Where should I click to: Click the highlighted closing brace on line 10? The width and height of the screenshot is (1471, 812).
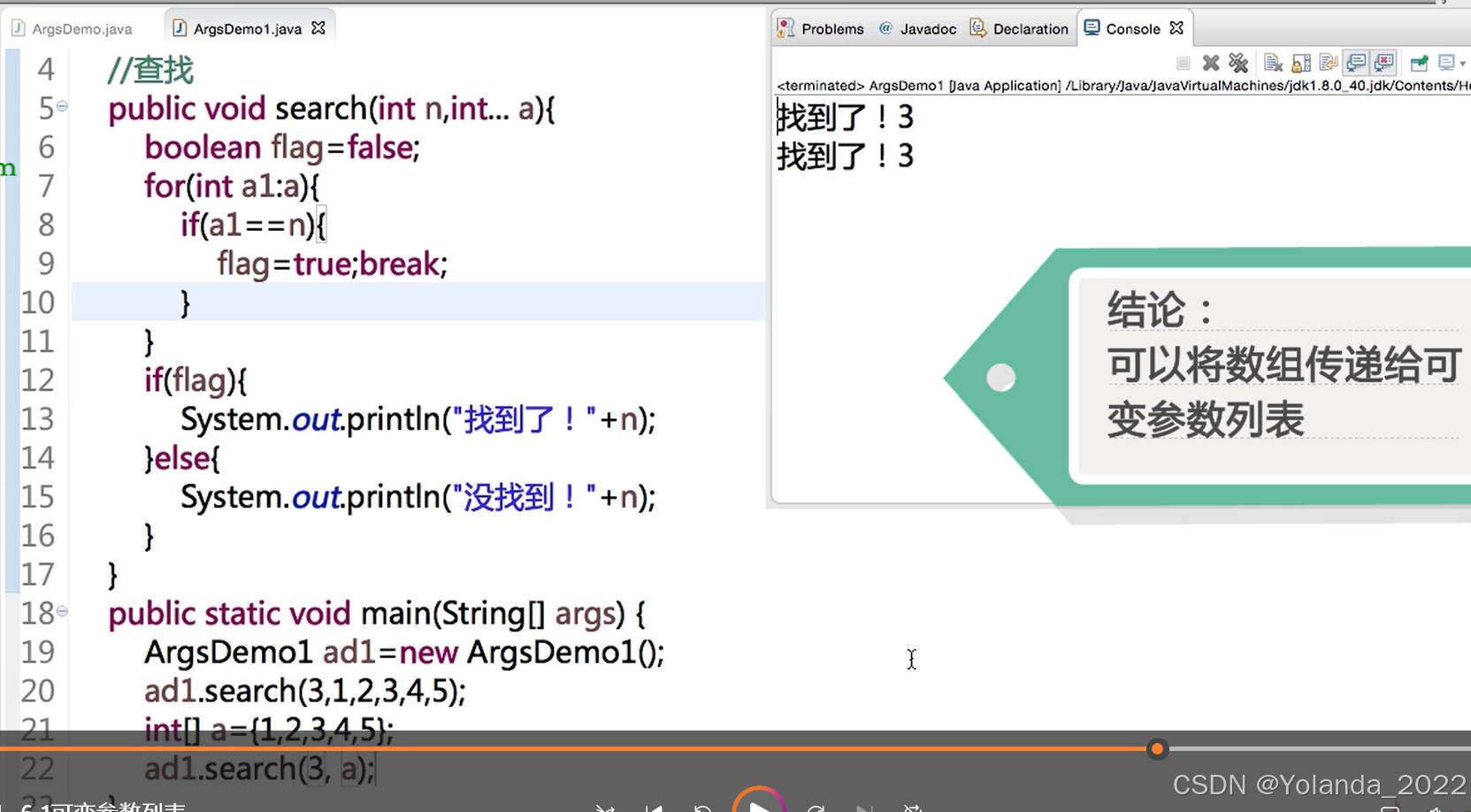click(x=186, y=303)
